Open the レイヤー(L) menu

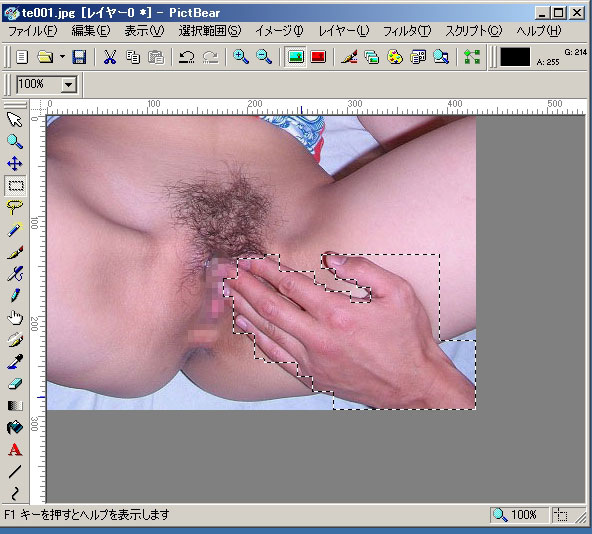click(344, 31)
